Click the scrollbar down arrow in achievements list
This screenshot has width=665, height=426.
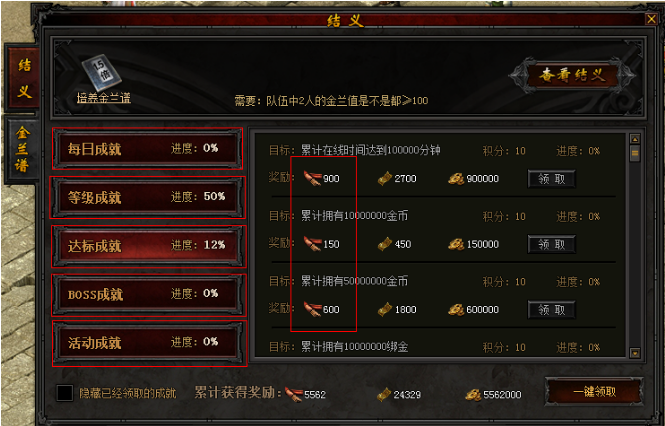tap(635, 353)
